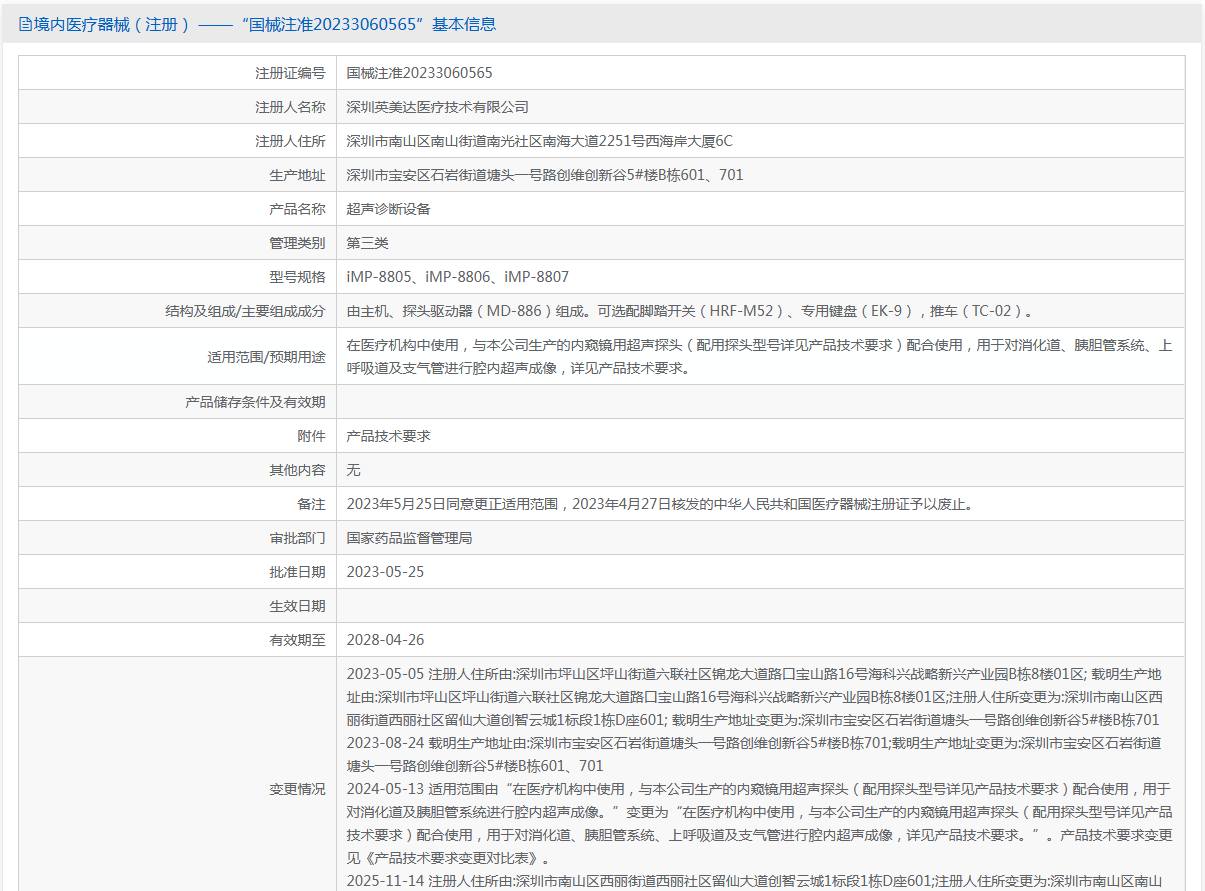Click the label 产品名称
Screen dimensions: 1205x891
(x=297, y=209)
